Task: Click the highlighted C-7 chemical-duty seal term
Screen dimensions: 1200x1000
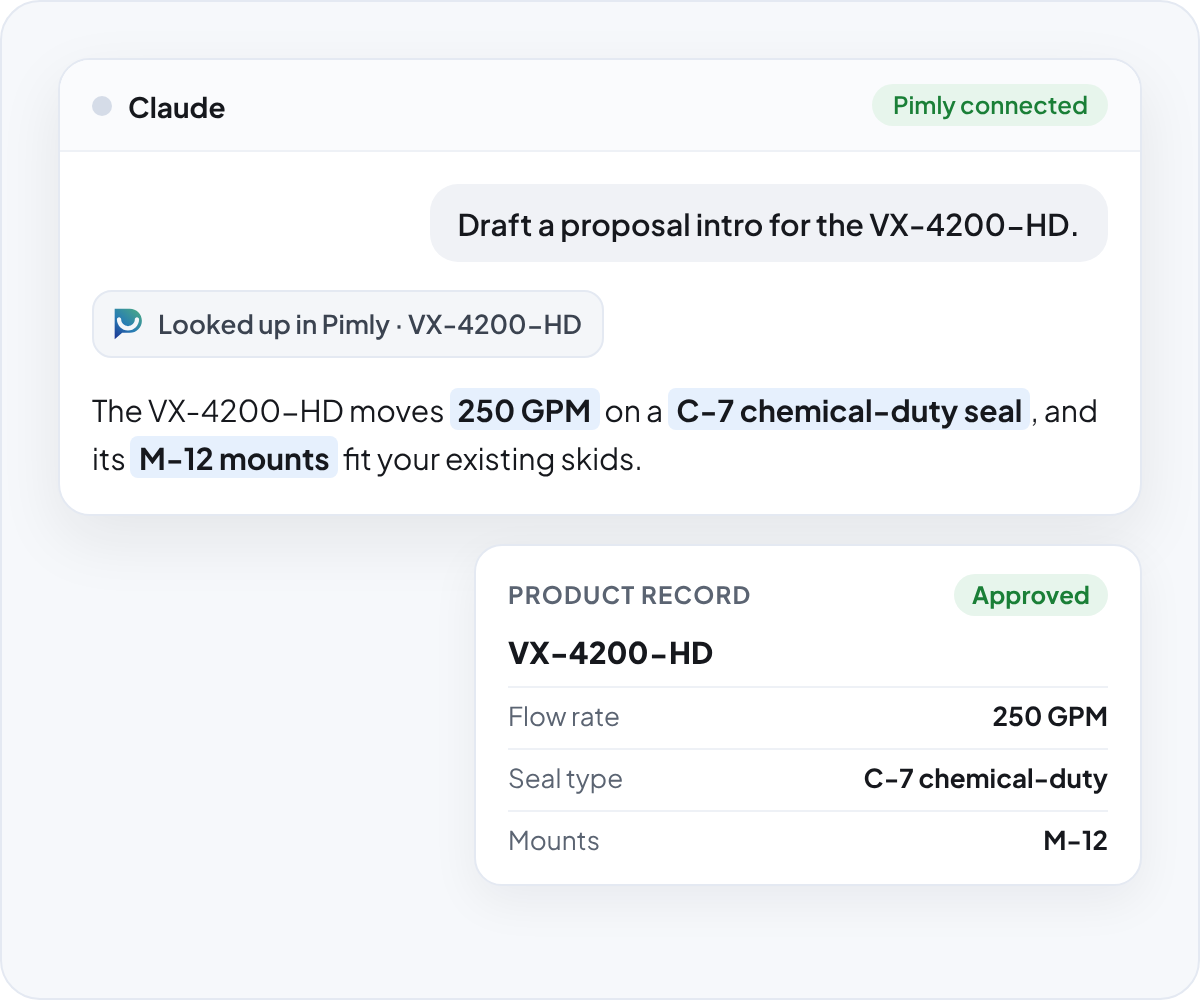Action: coord(849,410)
